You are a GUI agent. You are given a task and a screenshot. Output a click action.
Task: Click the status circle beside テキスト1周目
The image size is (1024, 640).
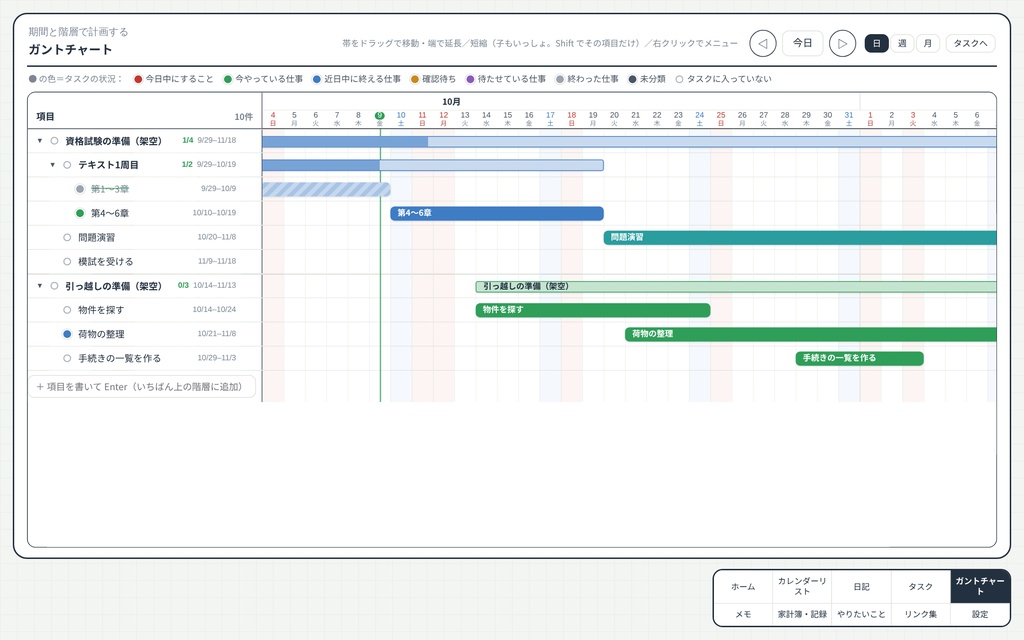click(x=67, y=165)
